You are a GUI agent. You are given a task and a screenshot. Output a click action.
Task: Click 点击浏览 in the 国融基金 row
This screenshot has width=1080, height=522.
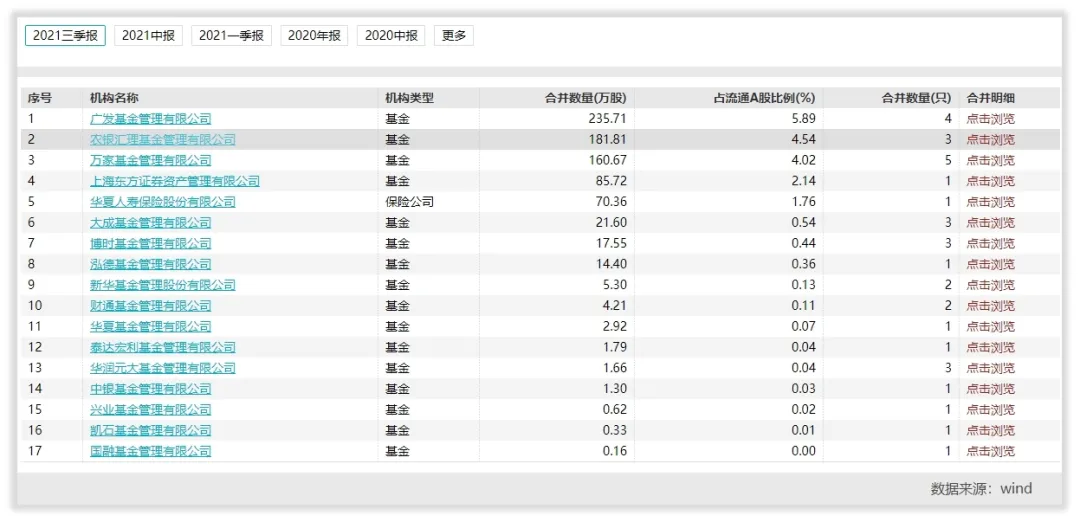point(990,451)
